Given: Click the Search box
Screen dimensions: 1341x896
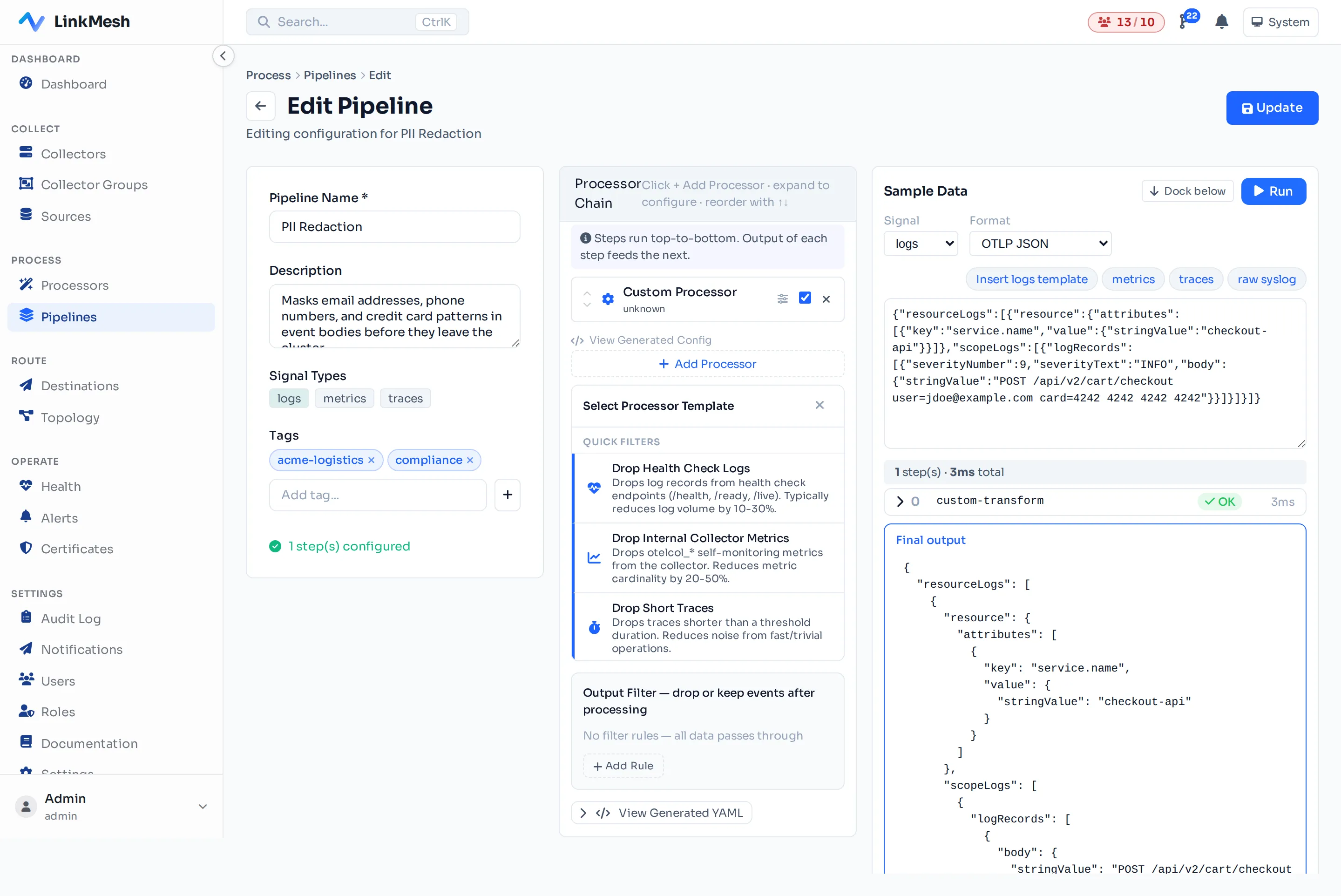Looking at the screenshot, I should tap(357, 22).
